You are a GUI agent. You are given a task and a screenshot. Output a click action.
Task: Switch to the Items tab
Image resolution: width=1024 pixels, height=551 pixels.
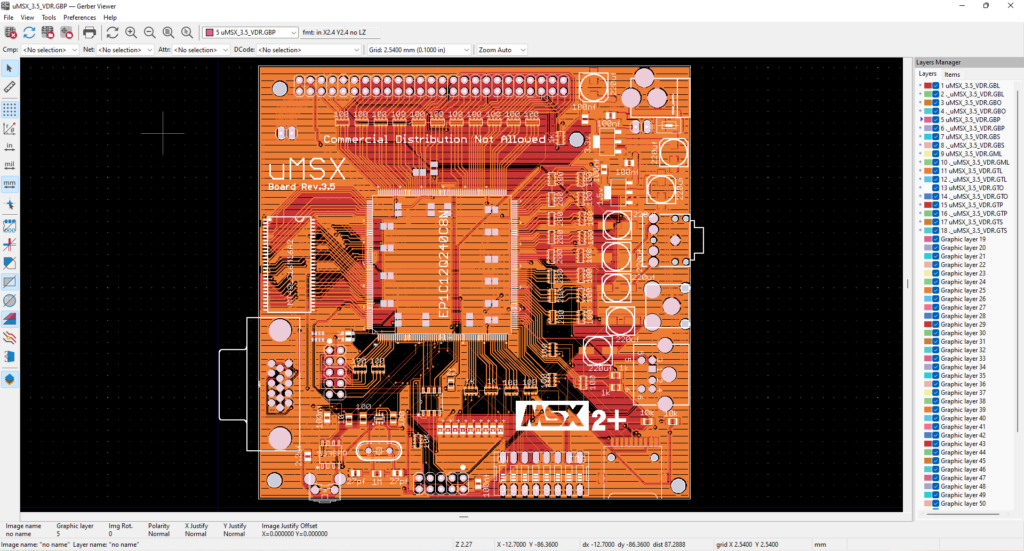pos(952,74)
